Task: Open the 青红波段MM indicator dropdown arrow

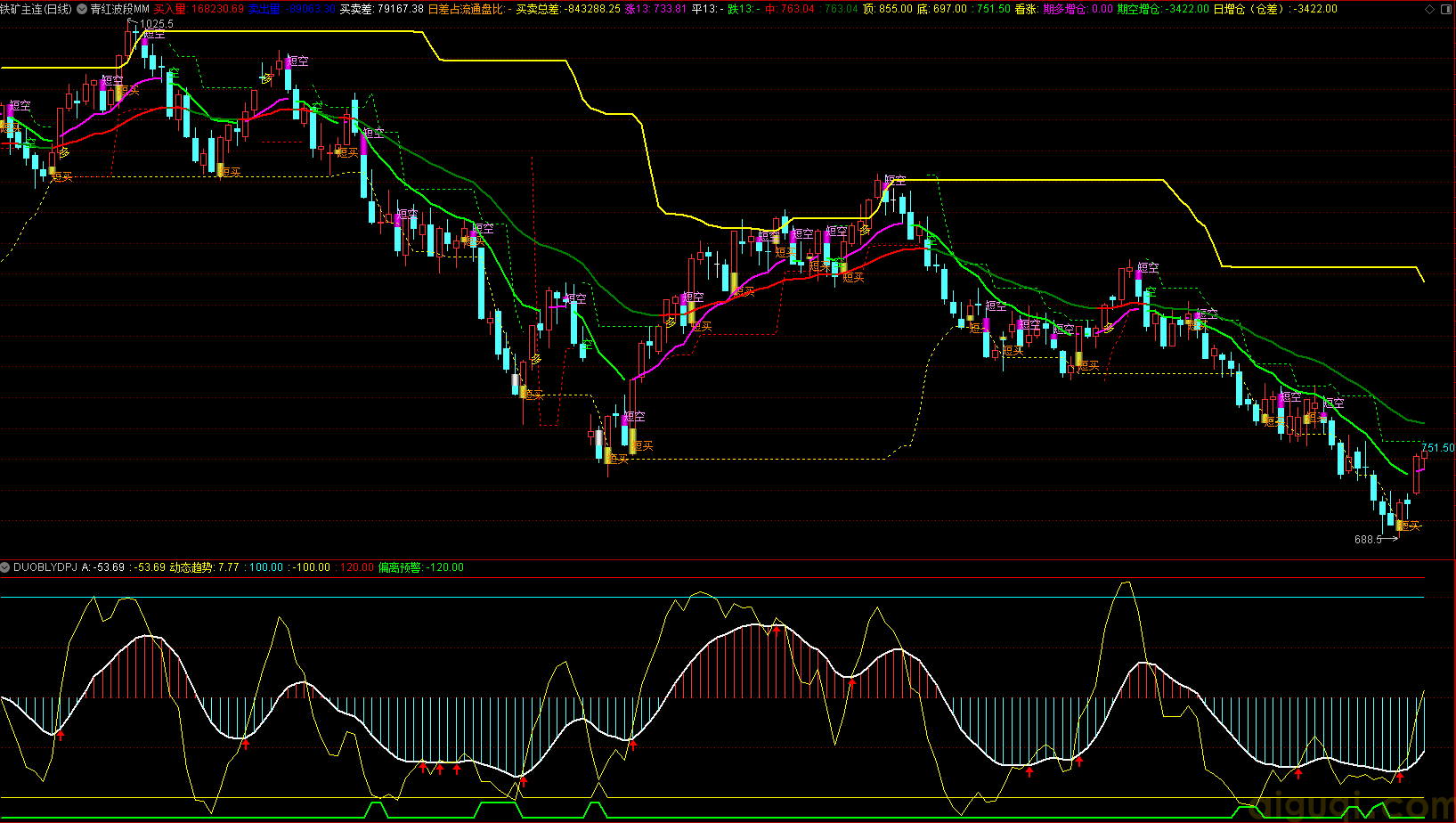Action: (83, 9)
